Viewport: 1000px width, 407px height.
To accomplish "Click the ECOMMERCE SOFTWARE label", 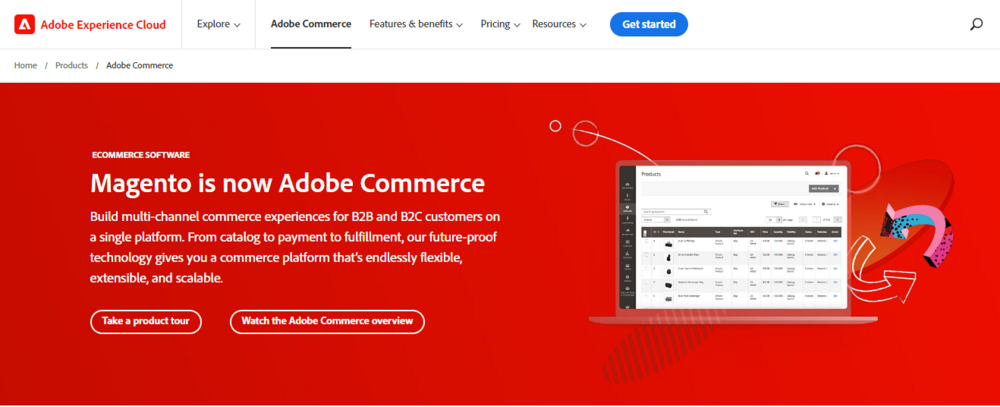I will pos(141,155).
